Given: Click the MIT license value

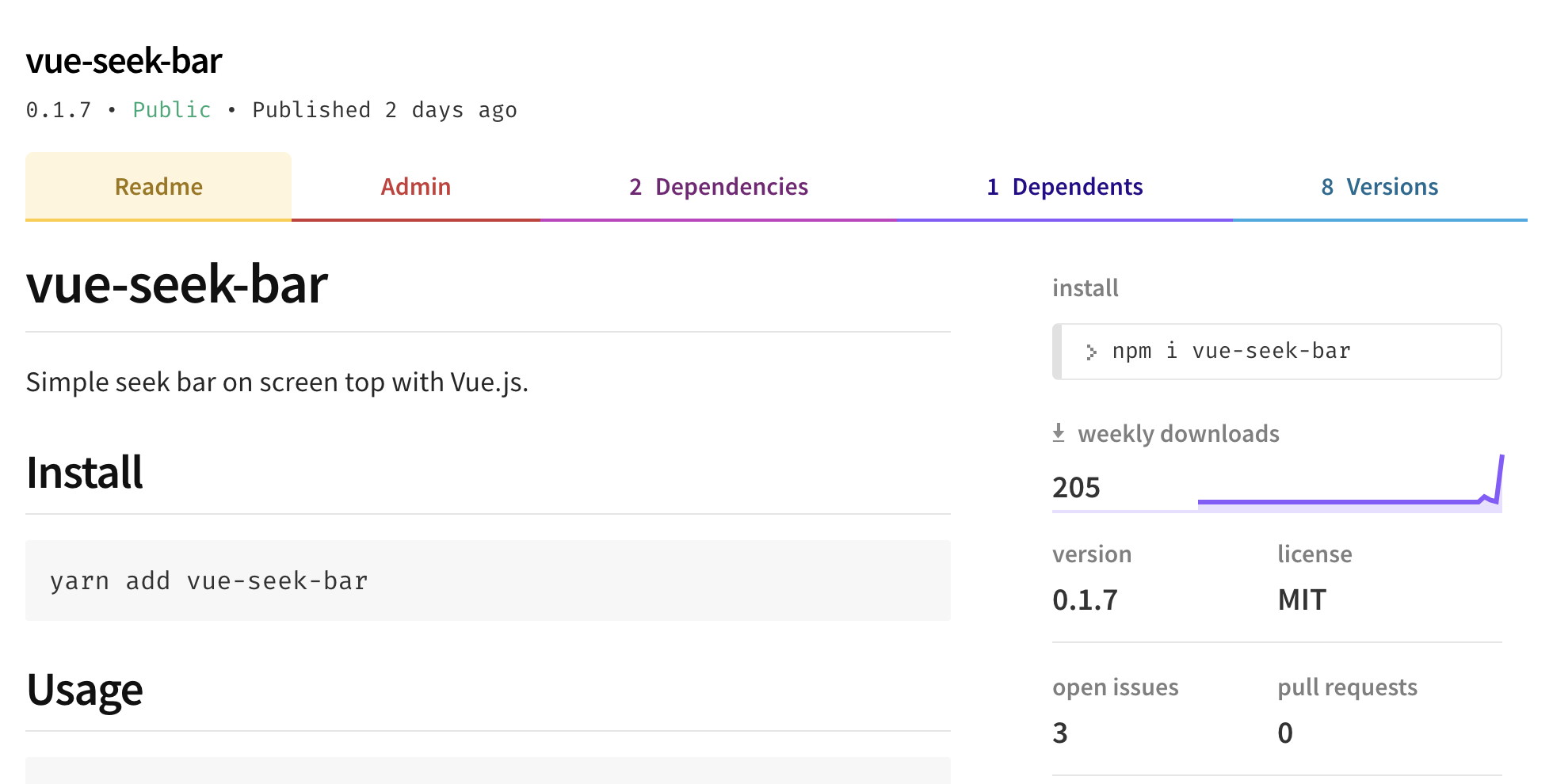Looking at the screenshot, I should (x=1302, y=600).
